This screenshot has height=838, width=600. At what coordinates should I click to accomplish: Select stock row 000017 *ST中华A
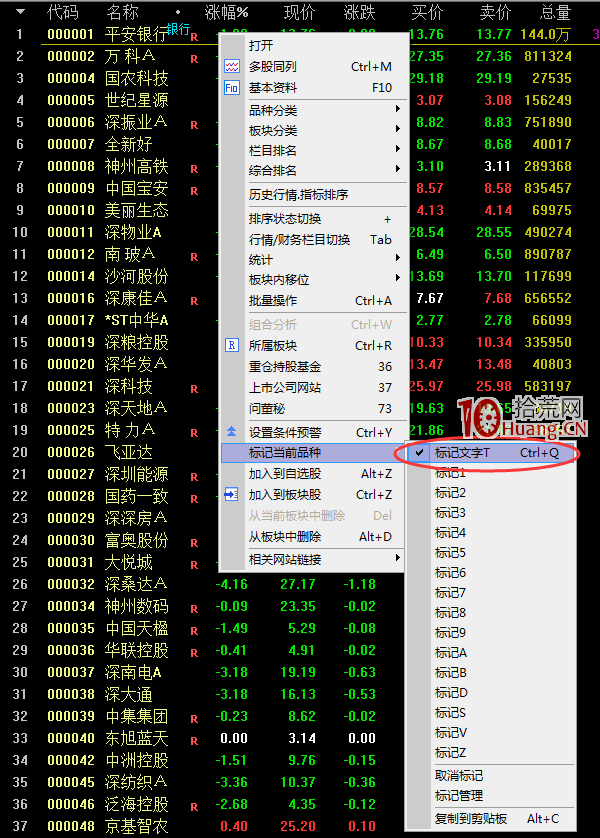[x=107, y=320]
